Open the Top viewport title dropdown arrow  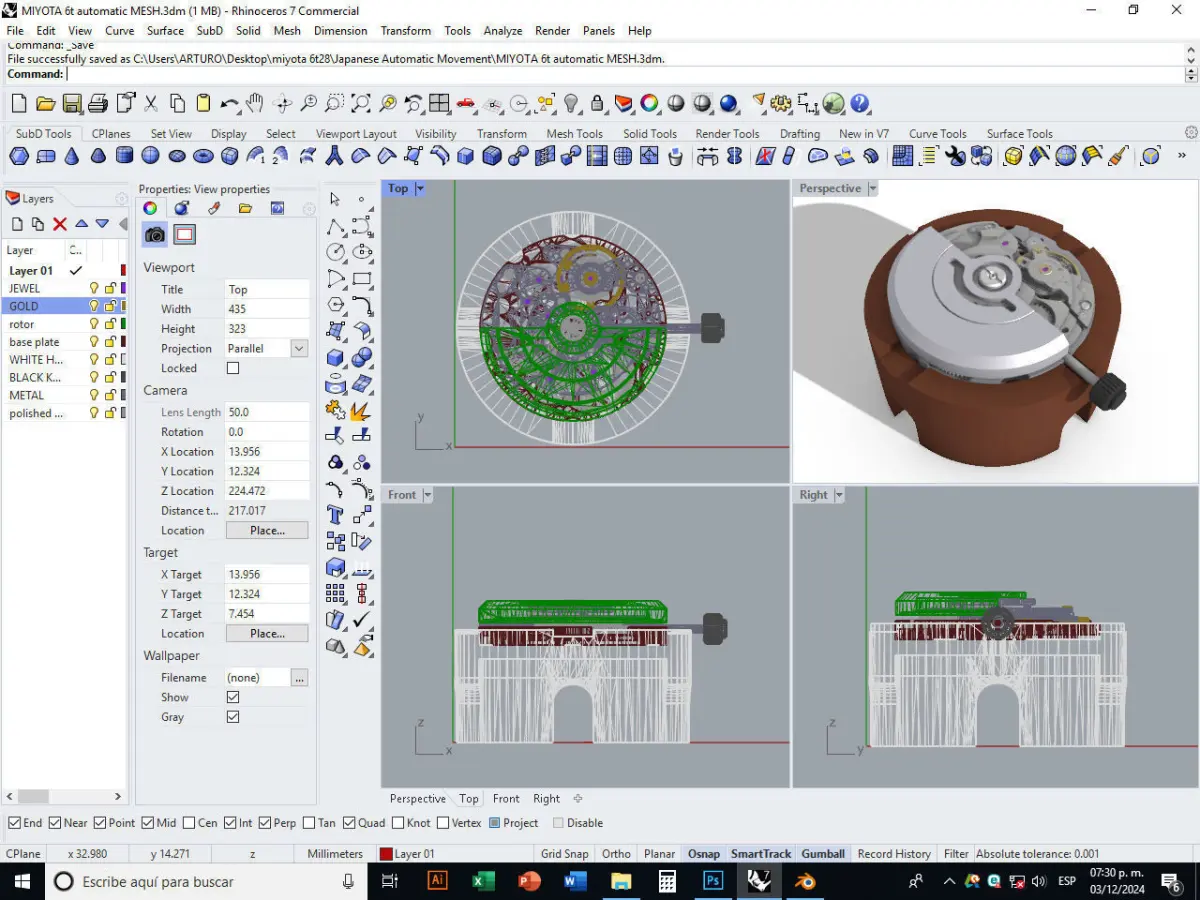coord(420,188)
